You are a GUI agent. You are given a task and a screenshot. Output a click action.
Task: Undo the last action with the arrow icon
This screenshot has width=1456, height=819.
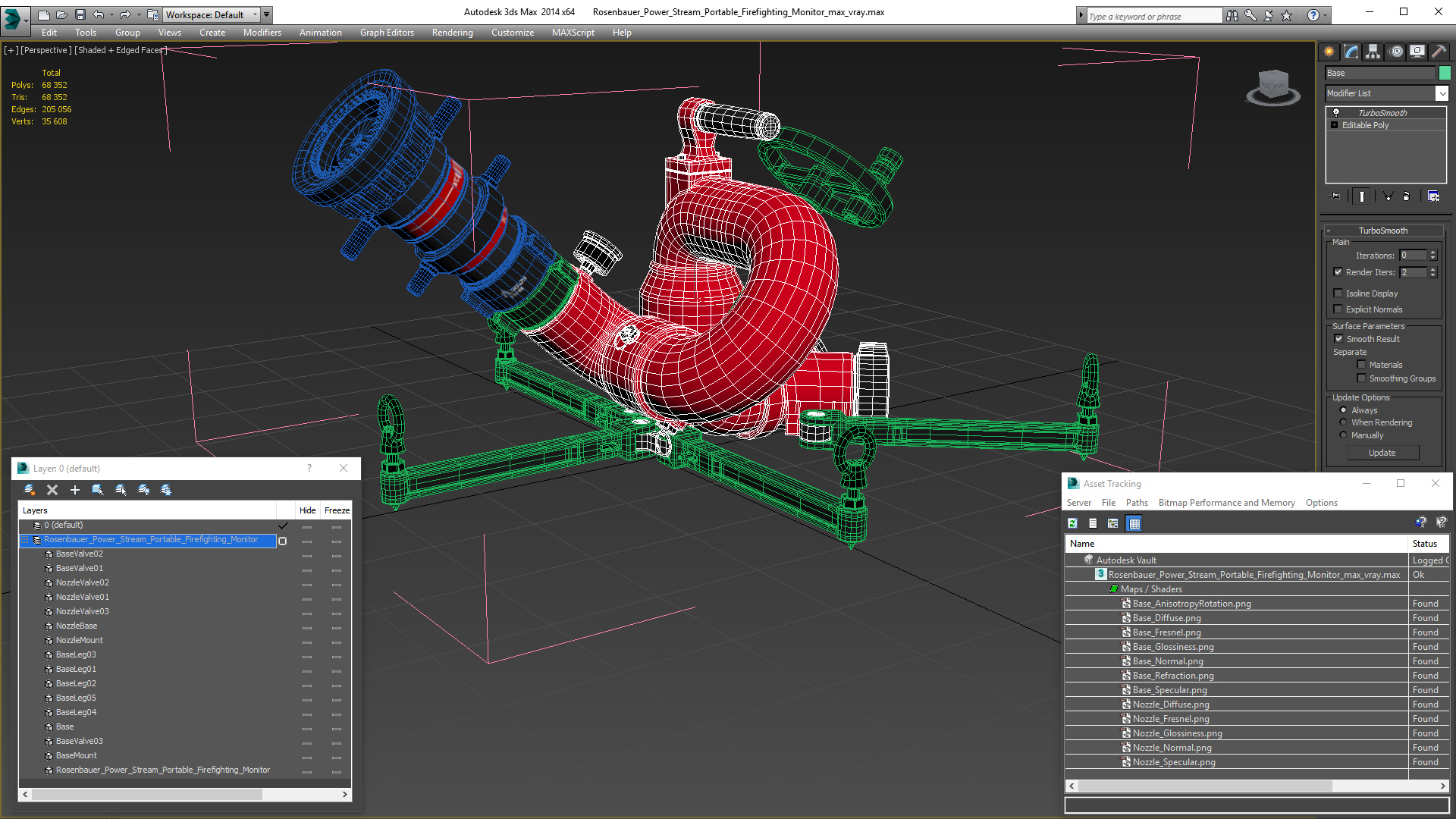coord(99,14)
